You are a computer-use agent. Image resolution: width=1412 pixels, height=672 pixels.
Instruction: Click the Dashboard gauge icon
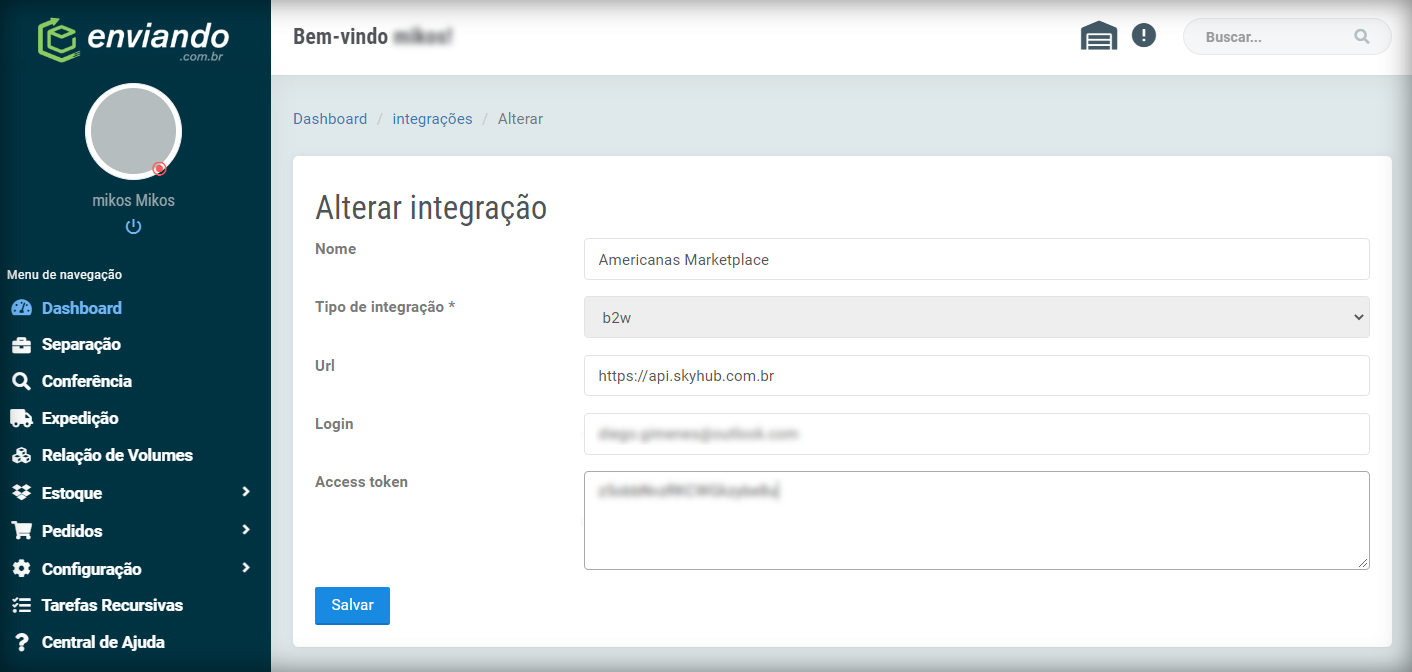(x=22, y=308)
